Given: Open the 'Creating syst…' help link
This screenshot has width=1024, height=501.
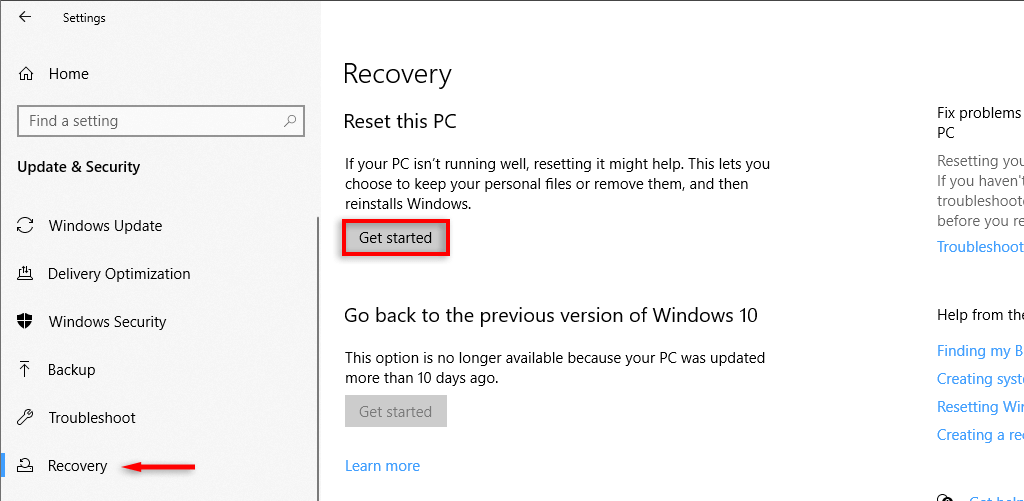Looking at the screenshot, I should (x=980, y=379).
